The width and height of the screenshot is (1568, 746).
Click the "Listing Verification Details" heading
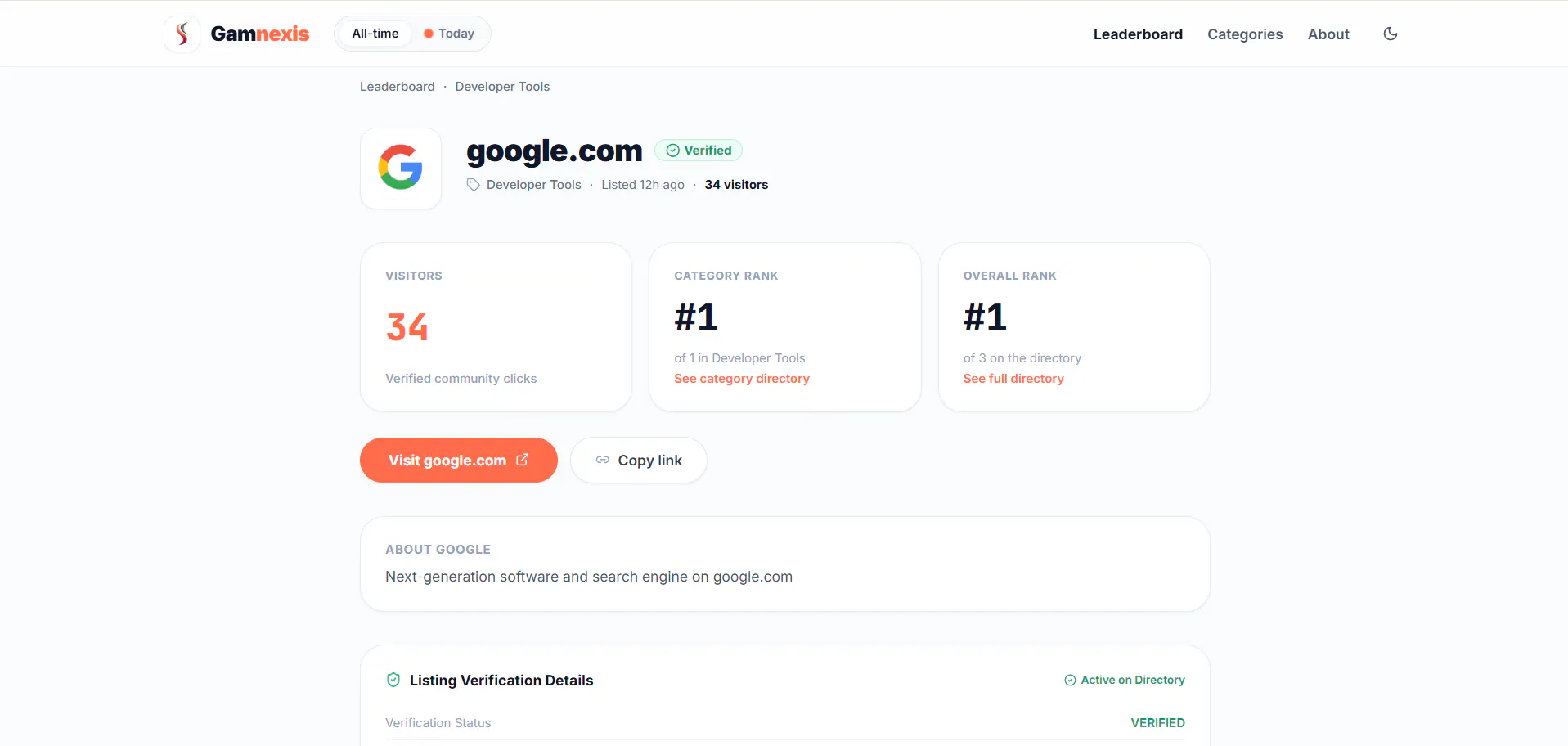click(x=501, y=681)
